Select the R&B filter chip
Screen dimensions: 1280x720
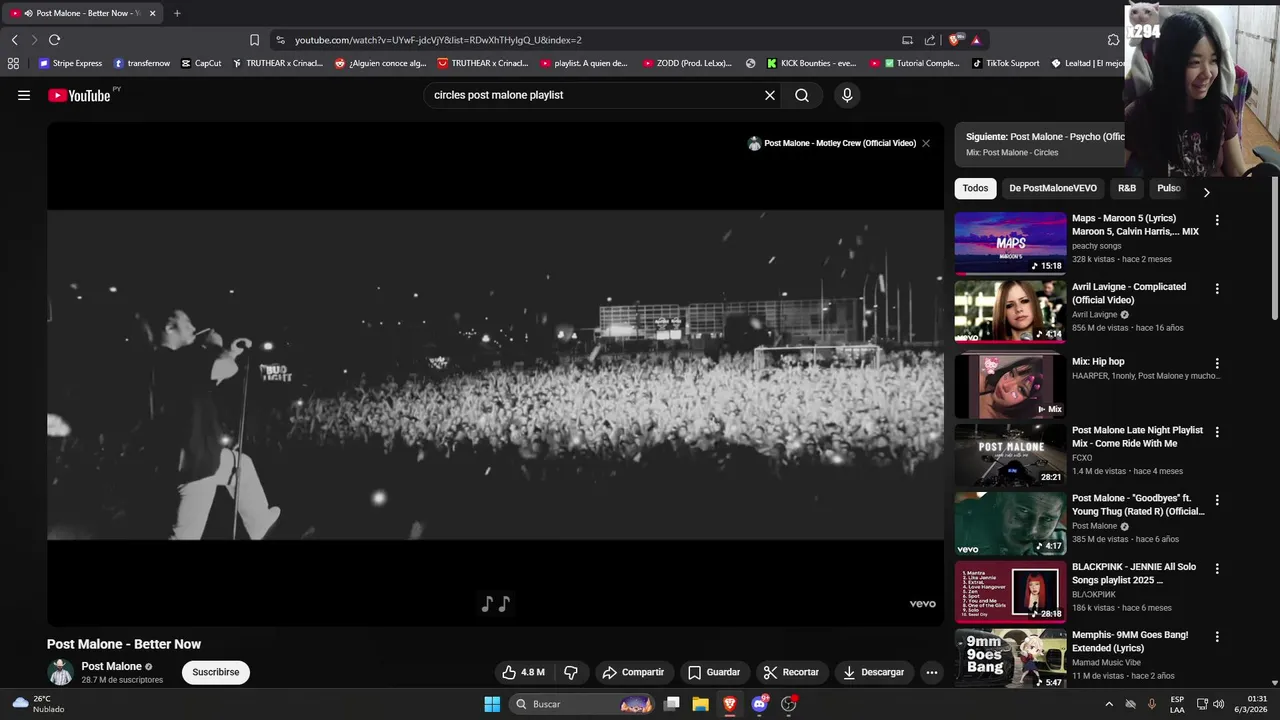1127,188
